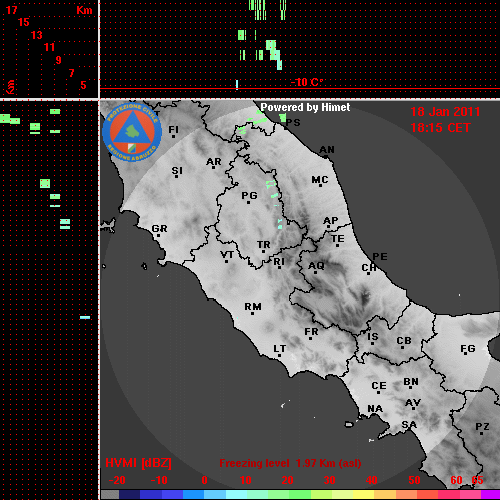This screenshot has width=500, height=500.
Task: Click the "LT" city label on the map
Action: (x=280, y=349)
